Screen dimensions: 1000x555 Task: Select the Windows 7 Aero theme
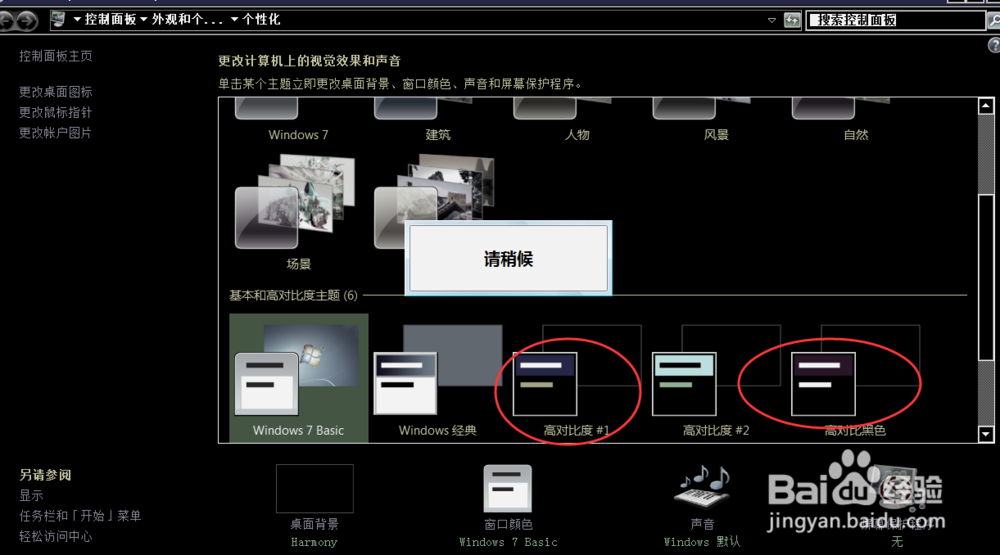[298, 121]
